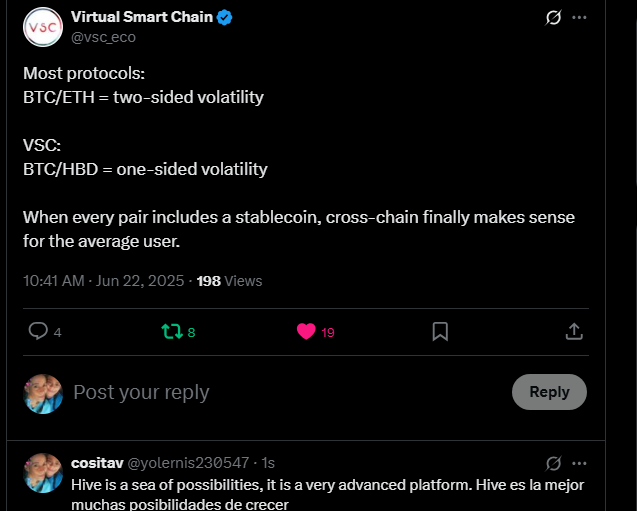
Task: Click the Virtual Smart Chain display name
Action: [142, 17]
